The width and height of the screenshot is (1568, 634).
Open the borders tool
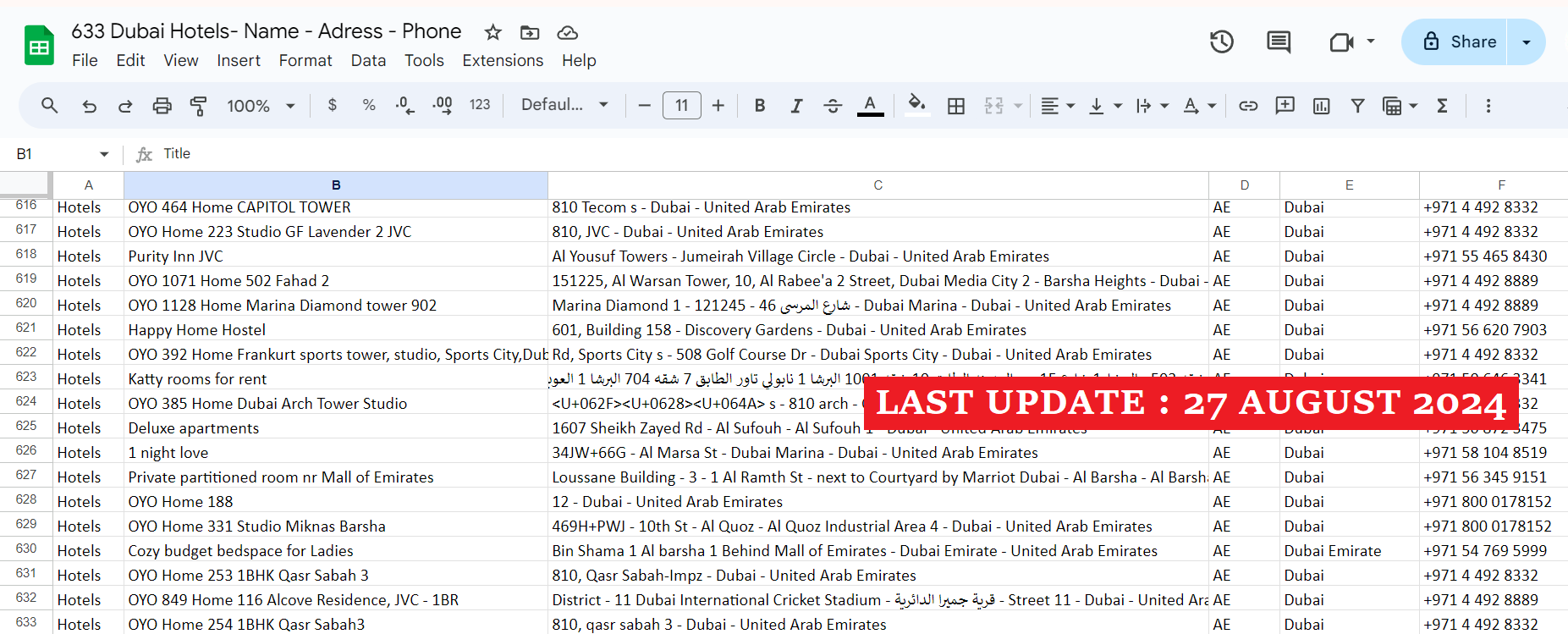(956, 106)
